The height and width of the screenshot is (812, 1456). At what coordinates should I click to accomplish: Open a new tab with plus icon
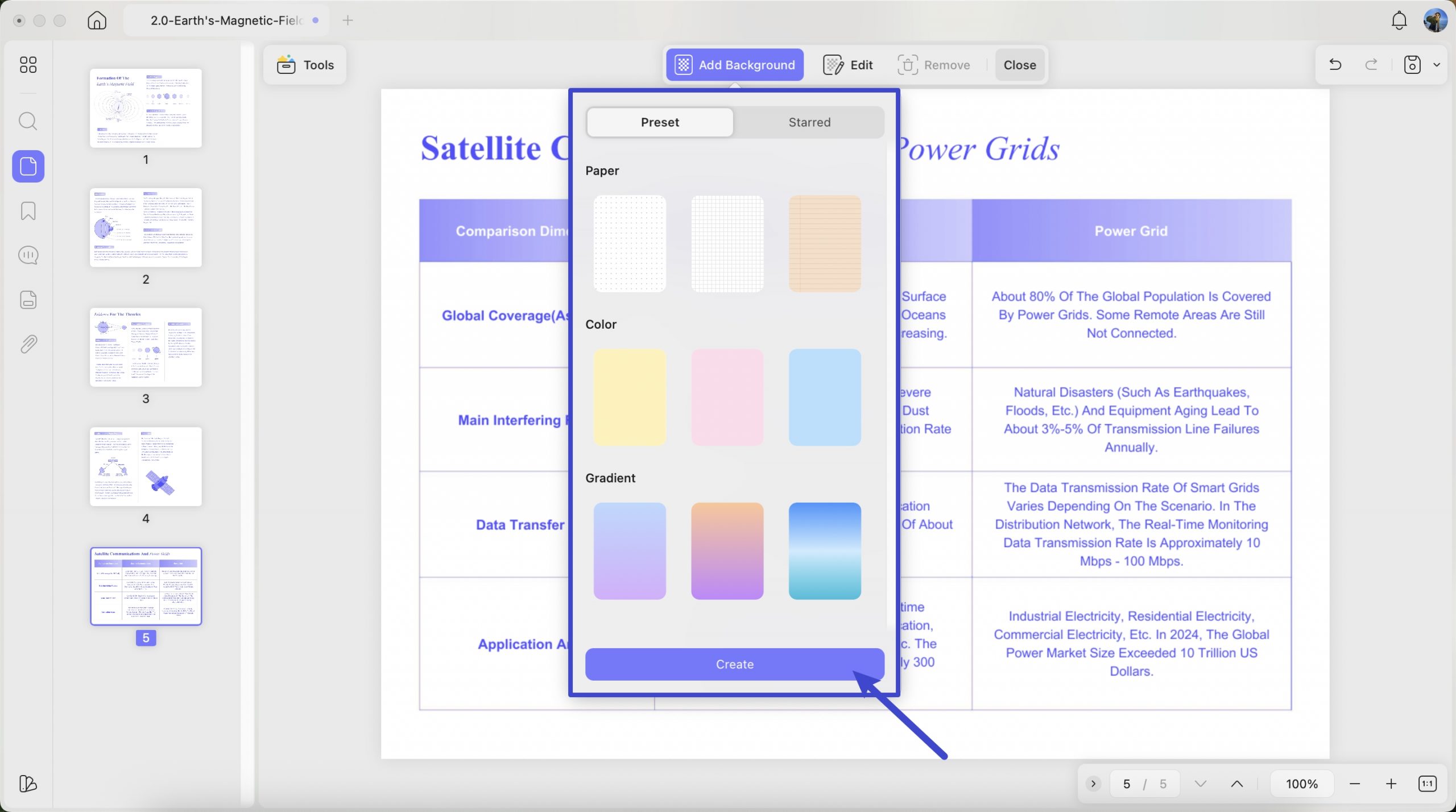click(x=348, y=20)
